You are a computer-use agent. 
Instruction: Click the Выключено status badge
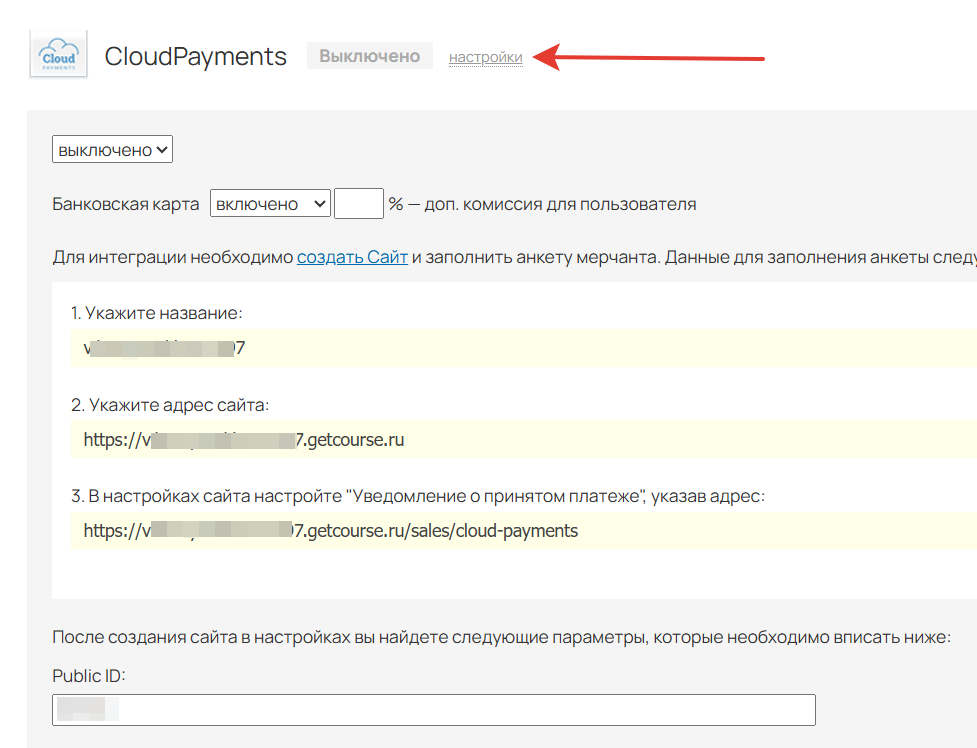point(369,56)
